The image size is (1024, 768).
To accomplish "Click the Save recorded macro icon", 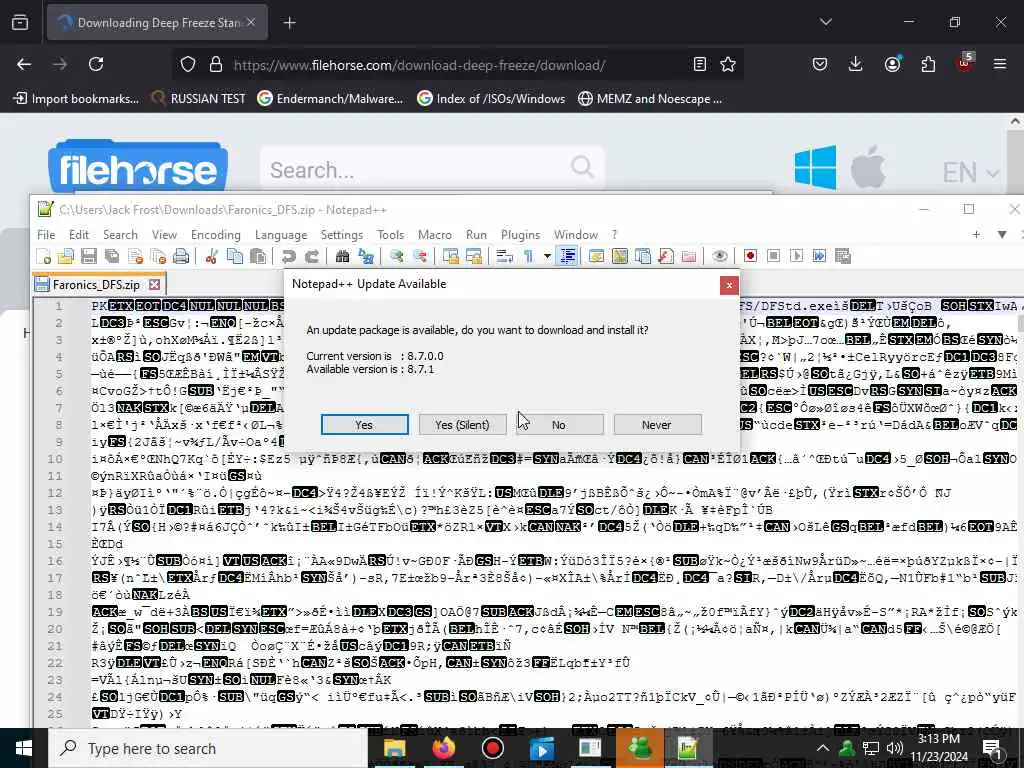I will [x=842, y=256].
